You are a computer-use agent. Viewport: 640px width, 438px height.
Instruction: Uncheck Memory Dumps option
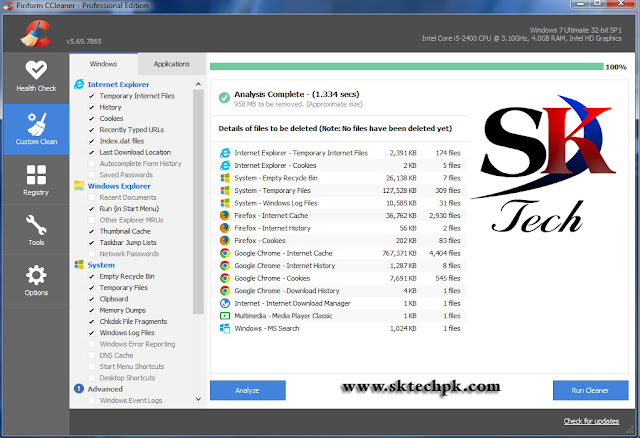pyautogui.click(x=92, y=310)
